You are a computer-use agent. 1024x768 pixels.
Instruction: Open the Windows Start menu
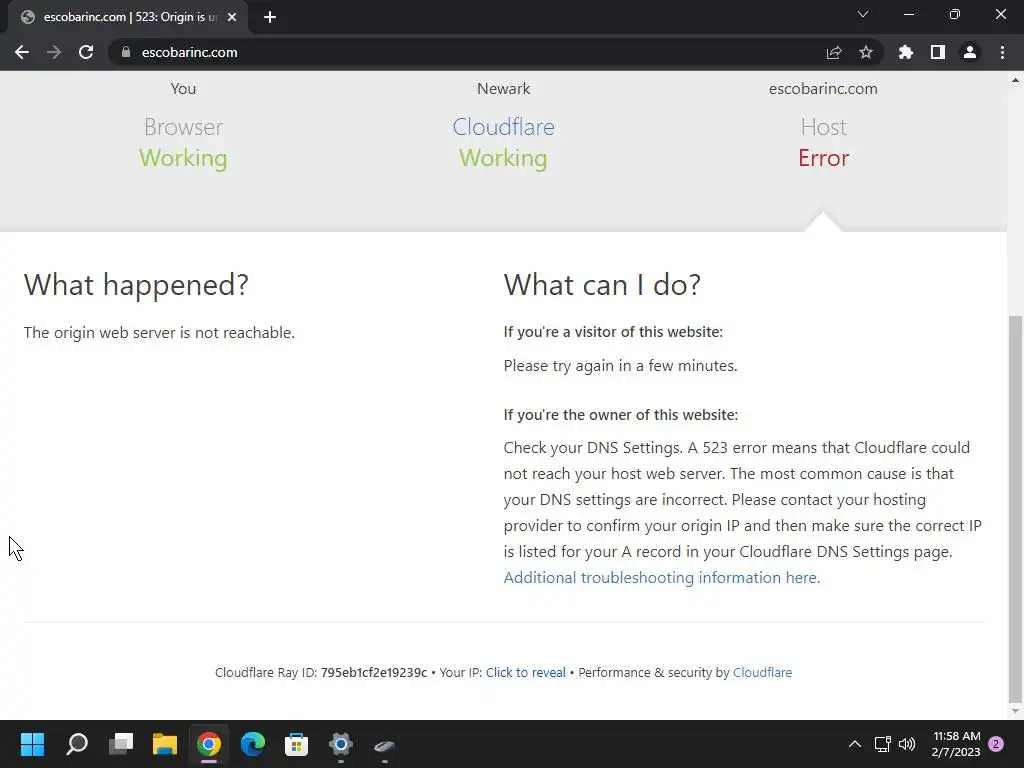(x=32, y=744)
